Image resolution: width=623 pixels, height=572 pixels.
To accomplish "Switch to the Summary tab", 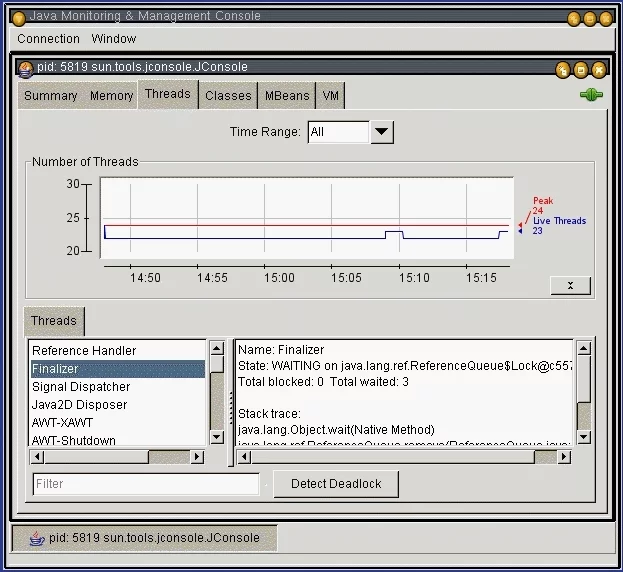I will point(50,96).
